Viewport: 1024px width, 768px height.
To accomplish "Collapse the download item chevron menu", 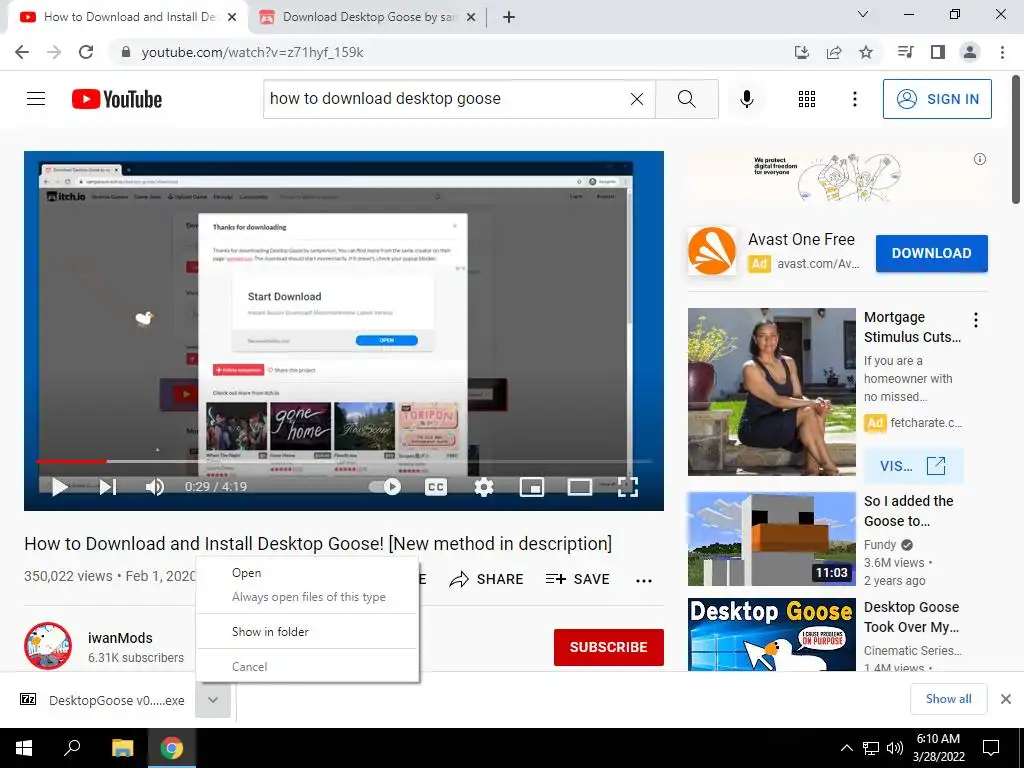I will (x=213, y=700).
